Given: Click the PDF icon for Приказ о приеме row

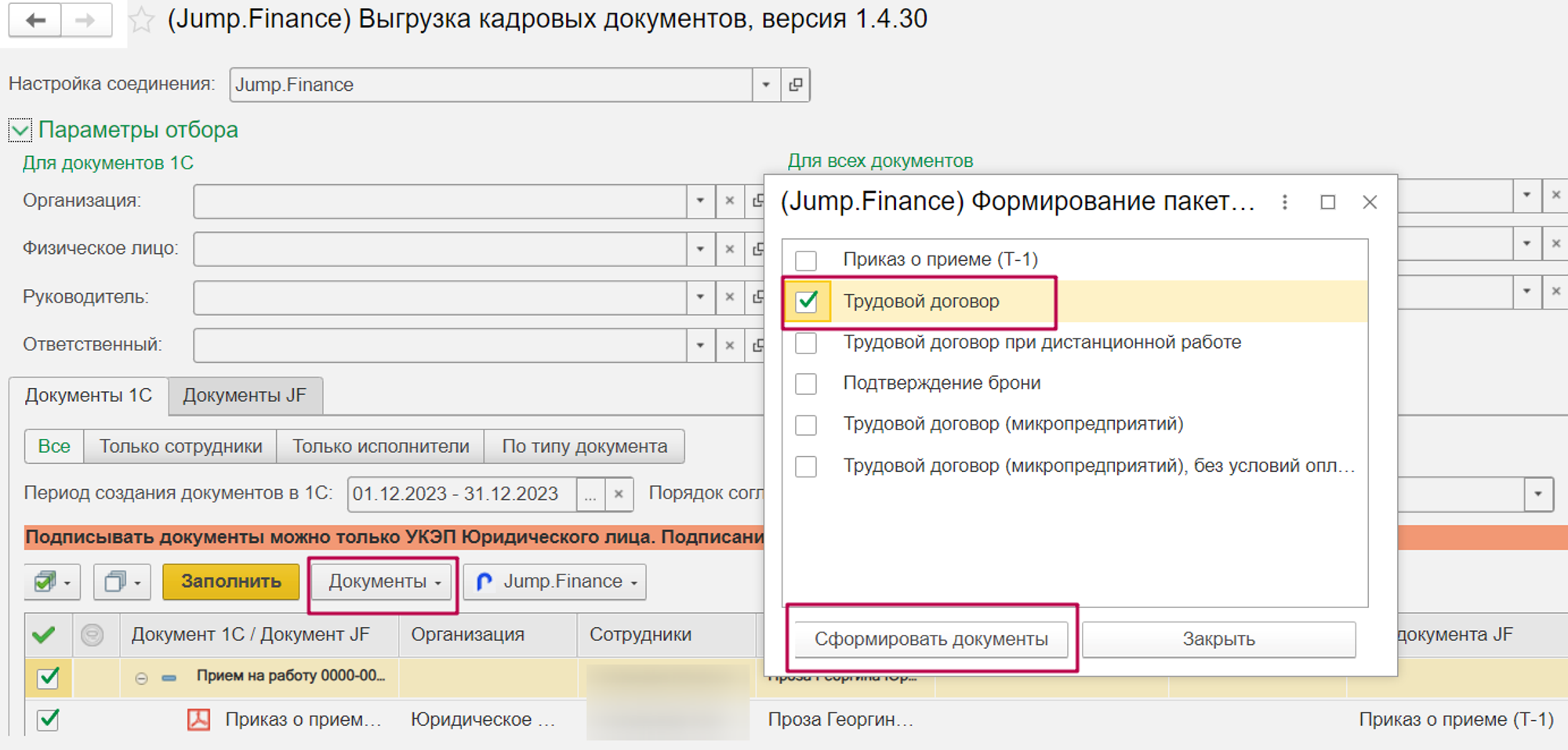Looking at the screenshot, I should tap(198, 719).
